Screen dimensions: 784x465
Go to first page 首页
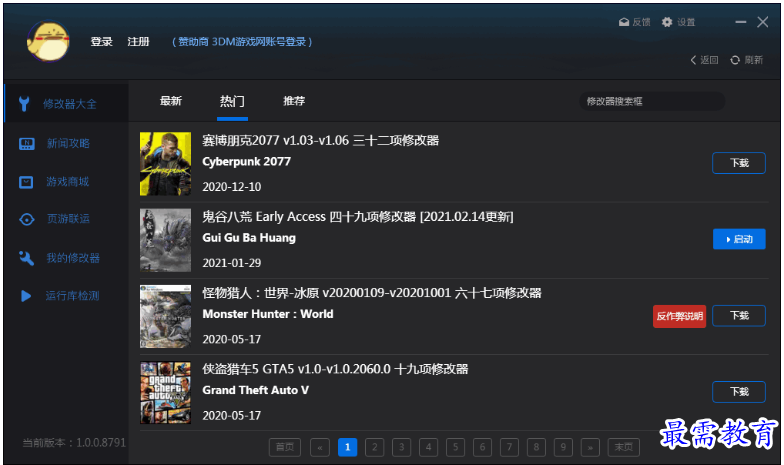coord(285,447)
